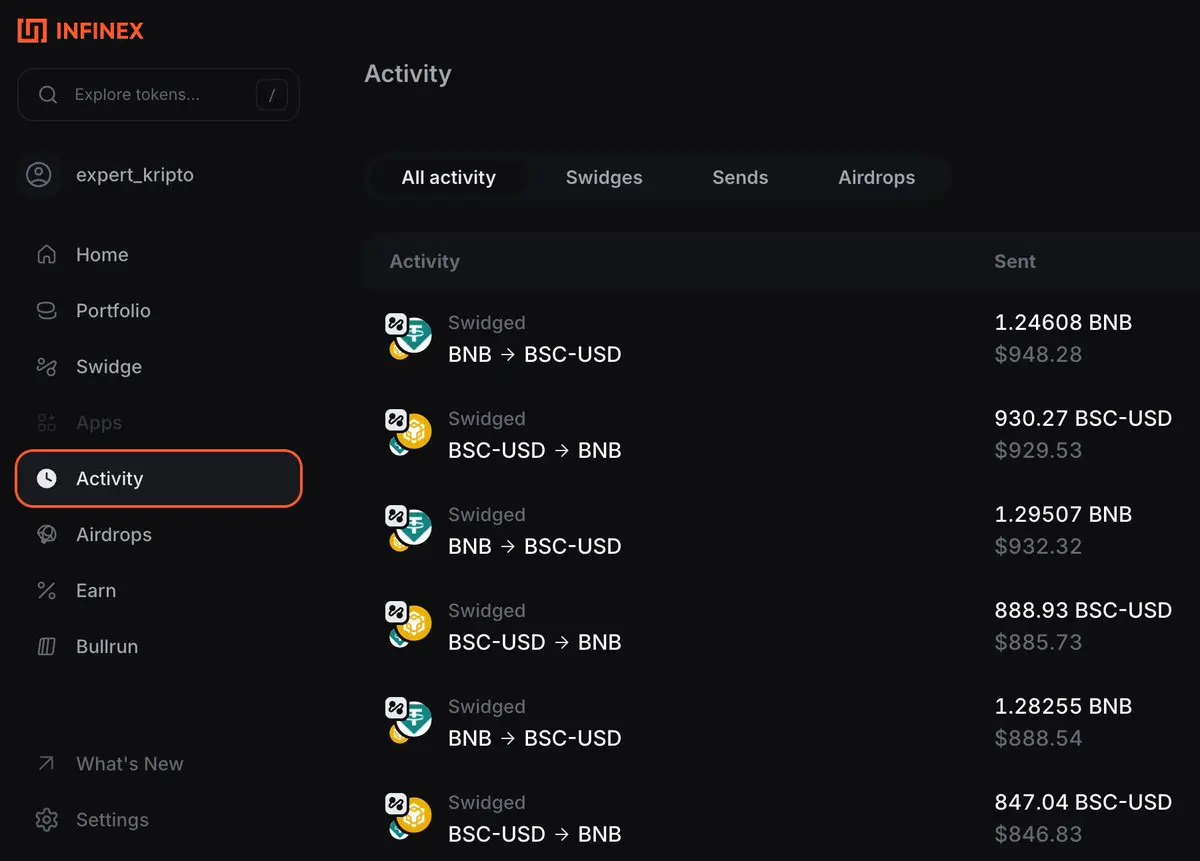Click the $888.54 value

point(1038,739)
